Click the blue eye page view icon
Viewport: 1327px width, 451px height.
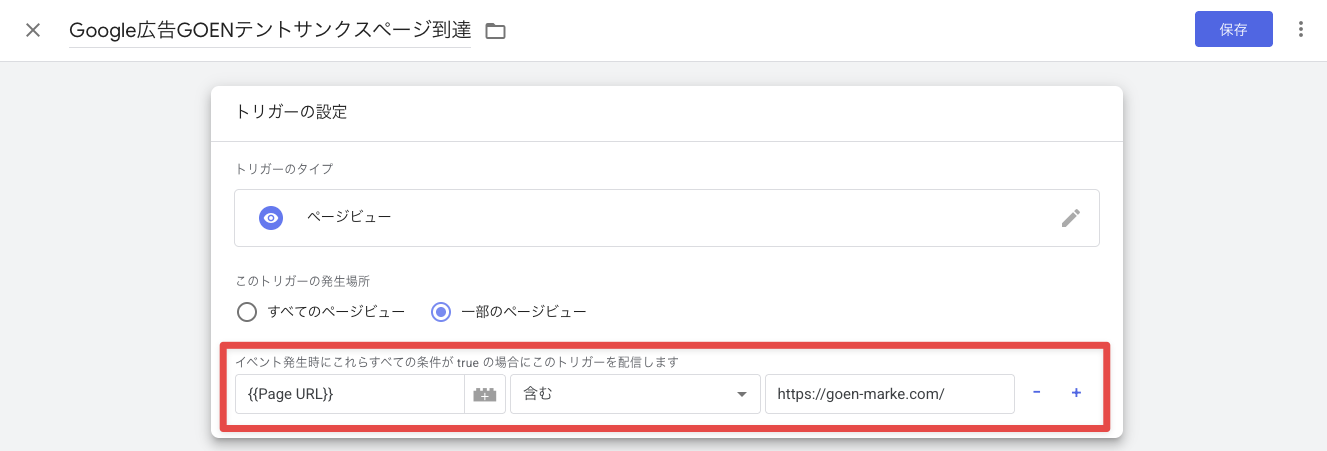(x=271, y=218)
